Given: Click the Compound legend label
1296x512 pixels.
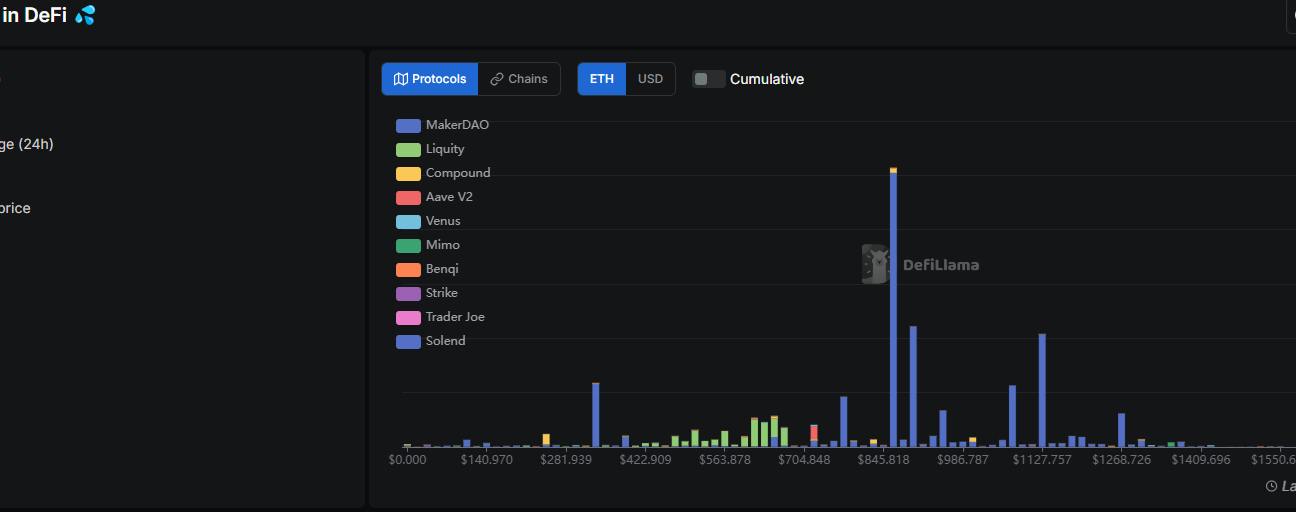Looking at the screenshot, I should coord(458,173).
